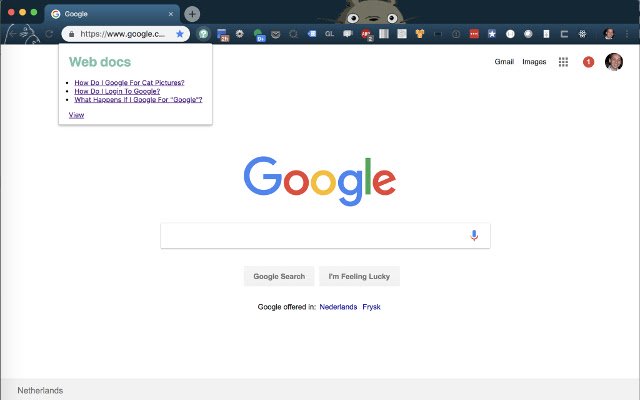Click the Chrome three-dot menu
This screenshot has height=400, width=640.
pos(627,34)
